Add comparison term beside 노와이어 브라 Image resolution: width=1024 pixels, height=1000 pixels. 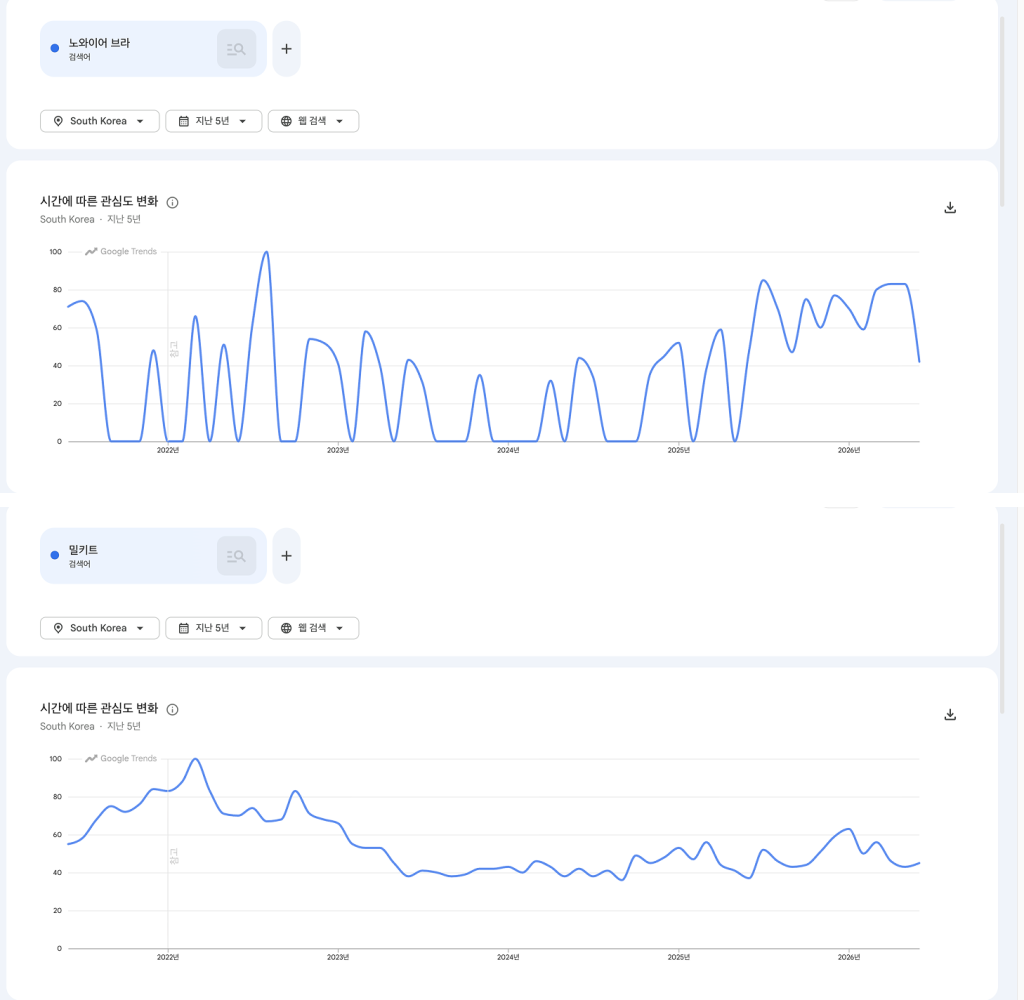pos(286,49)
